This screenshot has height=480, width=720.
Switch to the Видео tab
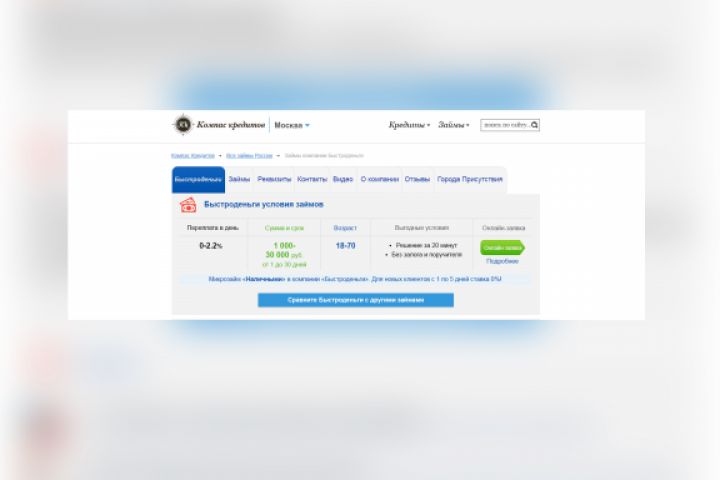click(x=343, y=179)
